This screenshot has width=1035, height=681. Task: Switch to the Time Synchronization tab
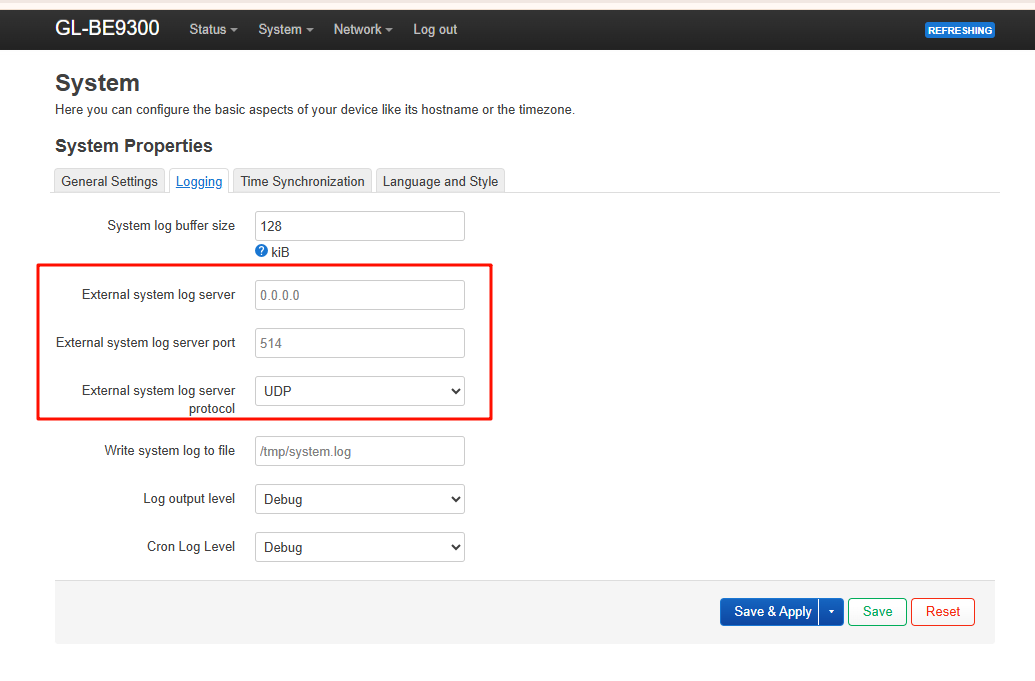point(302,181)
